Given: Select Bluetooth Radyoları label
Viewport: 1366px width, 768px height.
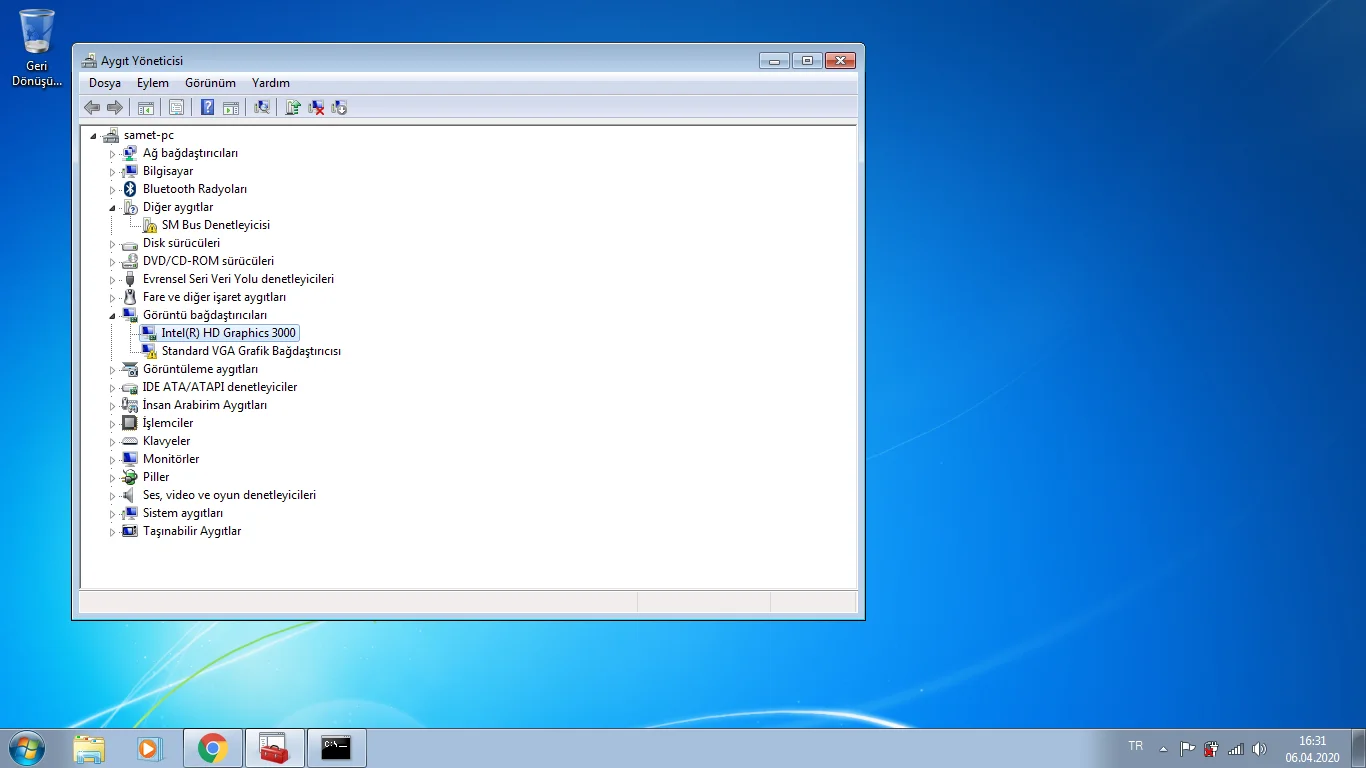Looking at the screenshot, I should pyautogui.click(x=195, y=189).
